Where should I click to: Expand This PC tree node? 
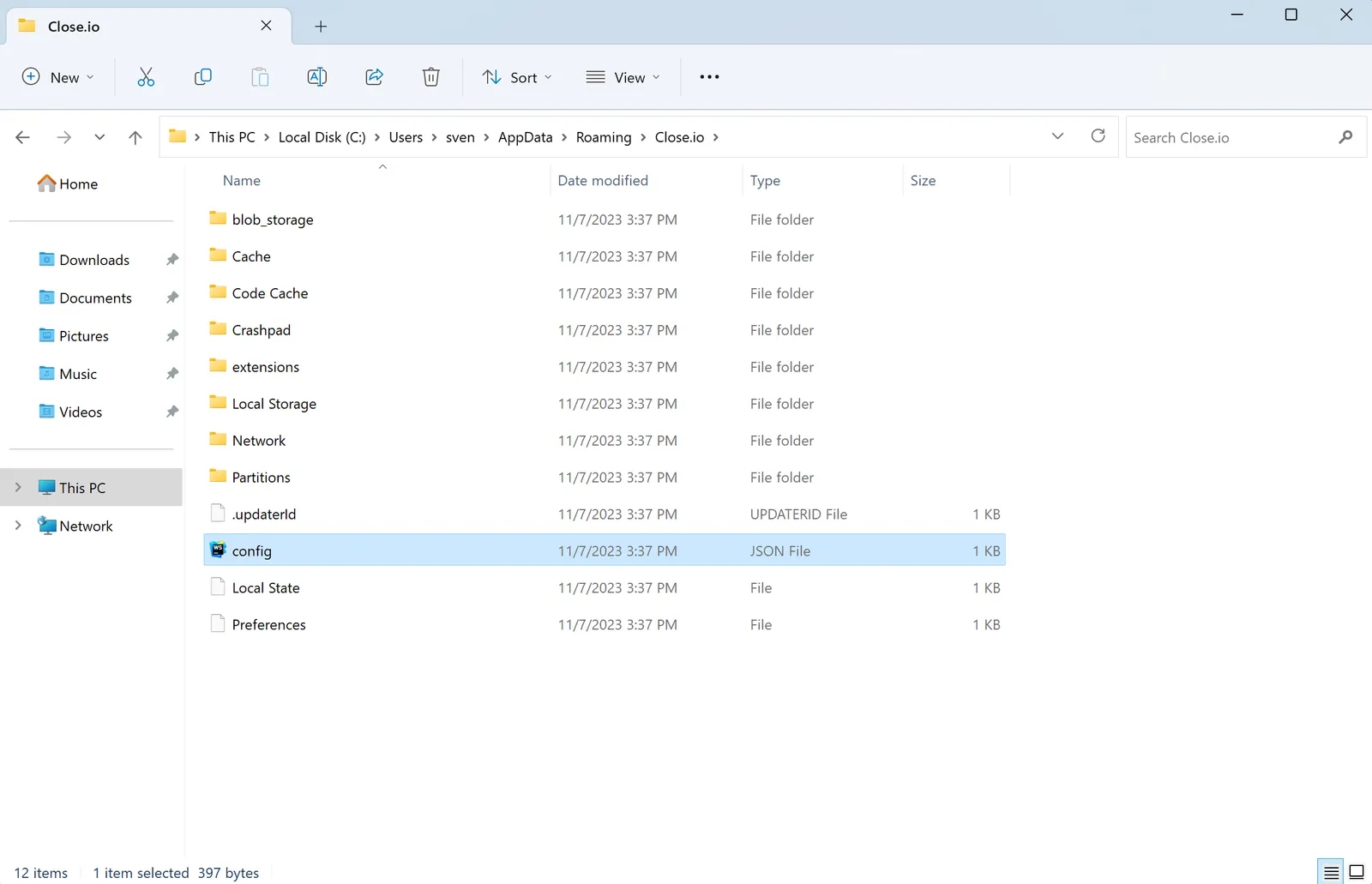point(18,487)
